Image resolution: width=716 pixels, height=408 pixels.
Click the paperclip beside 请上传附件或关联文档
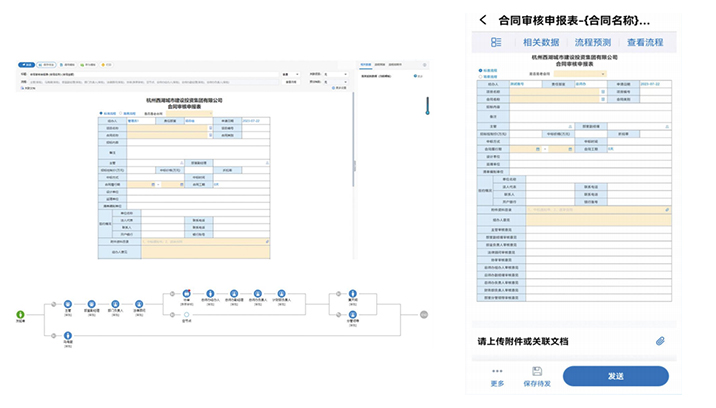(660, 341)
